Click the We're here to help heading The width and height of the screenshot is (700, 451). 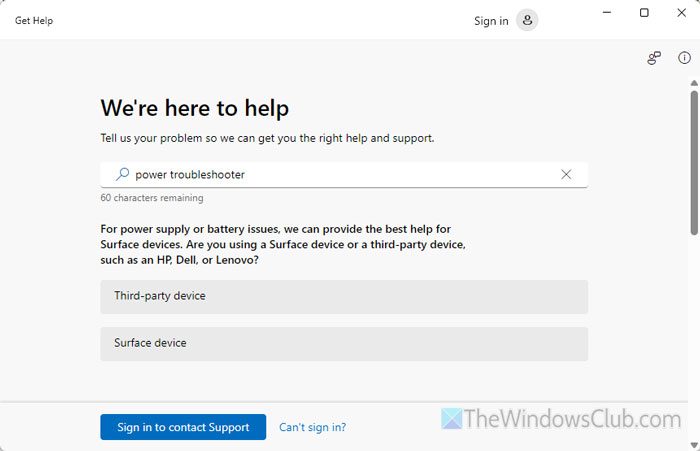pyautogui.click(x=195, y=108)
